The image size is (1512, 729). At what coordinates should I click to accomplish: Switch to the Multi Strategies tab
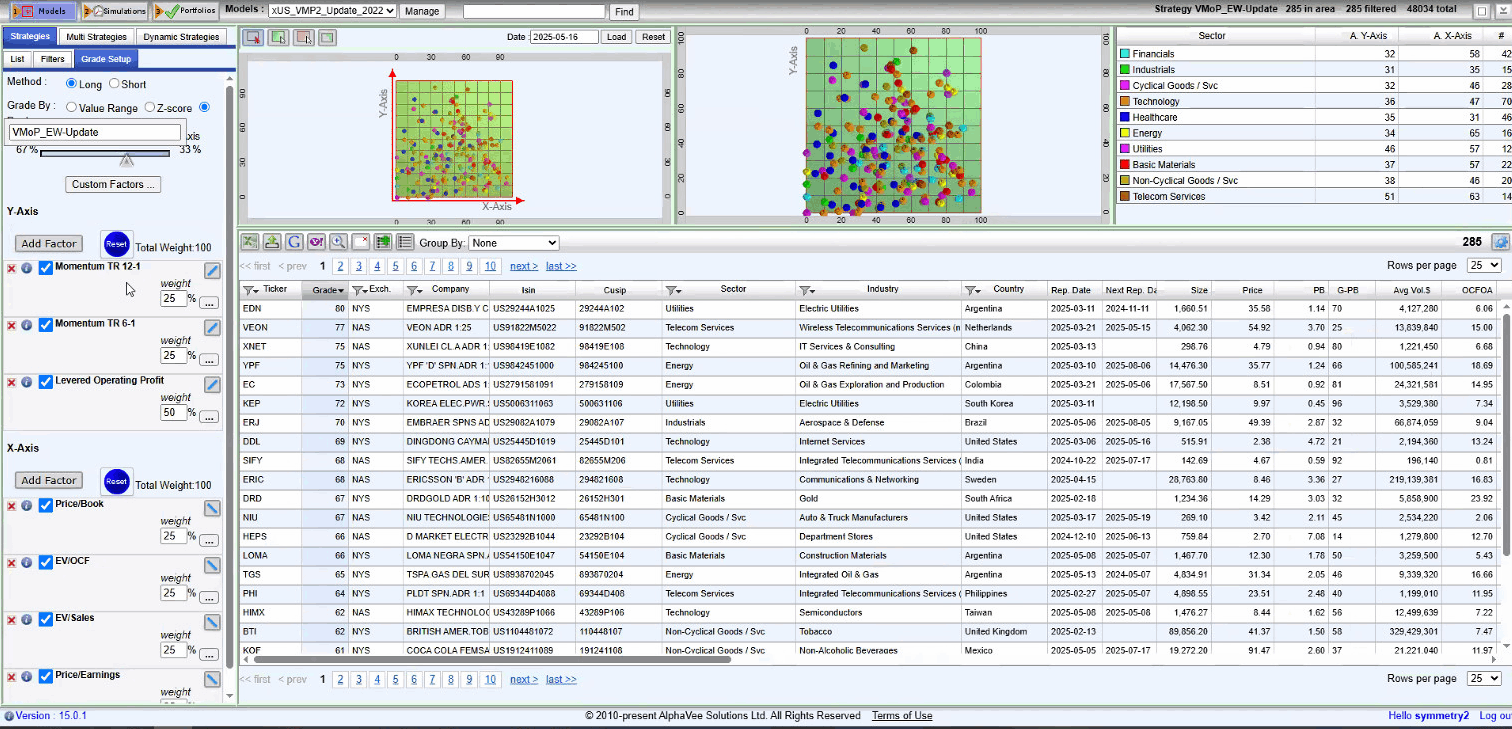[96, 37]
